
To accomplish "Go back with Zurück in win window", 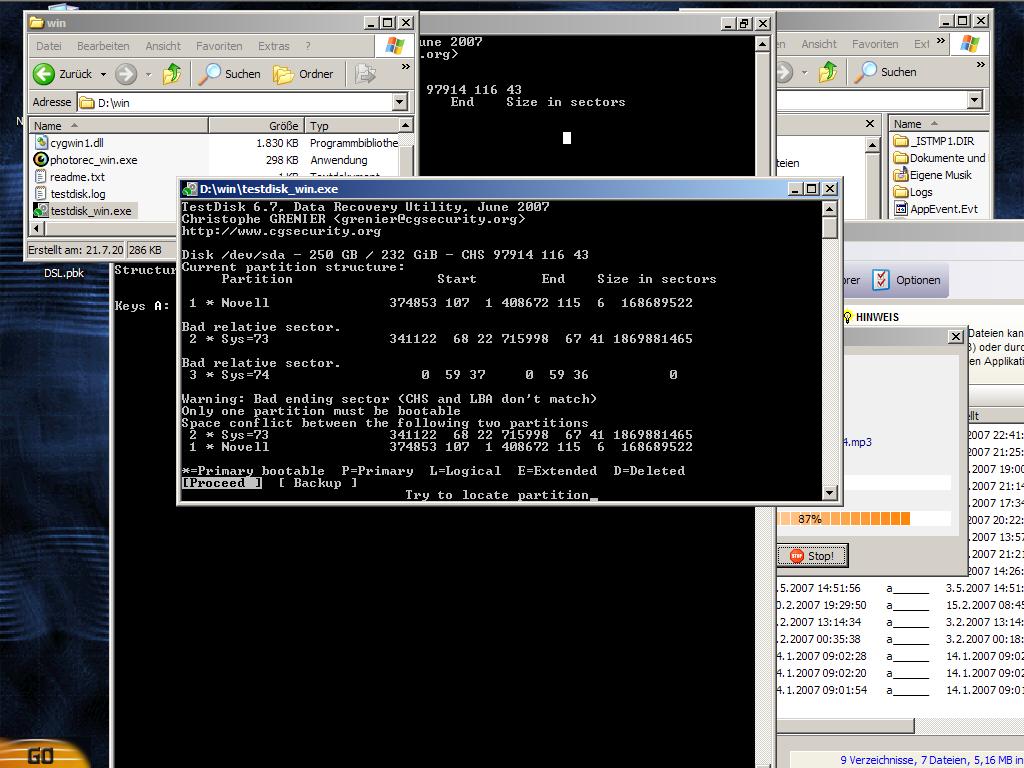I will [x=62, y=74].
